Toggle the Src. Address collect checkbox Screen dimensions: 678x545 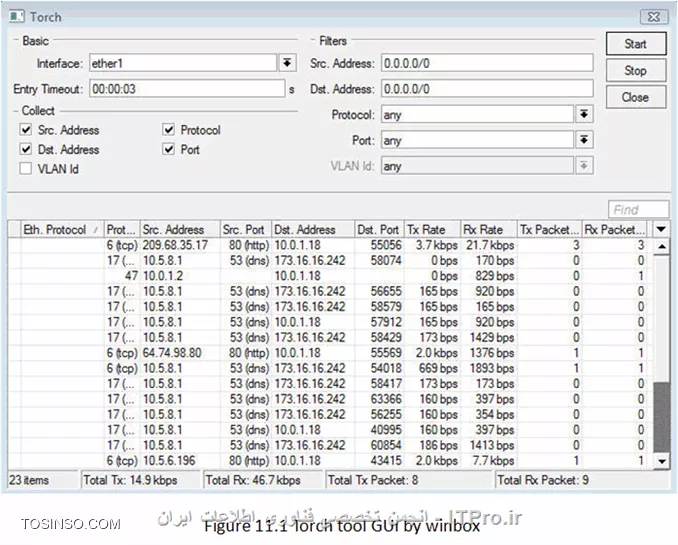tap(26, 129)
